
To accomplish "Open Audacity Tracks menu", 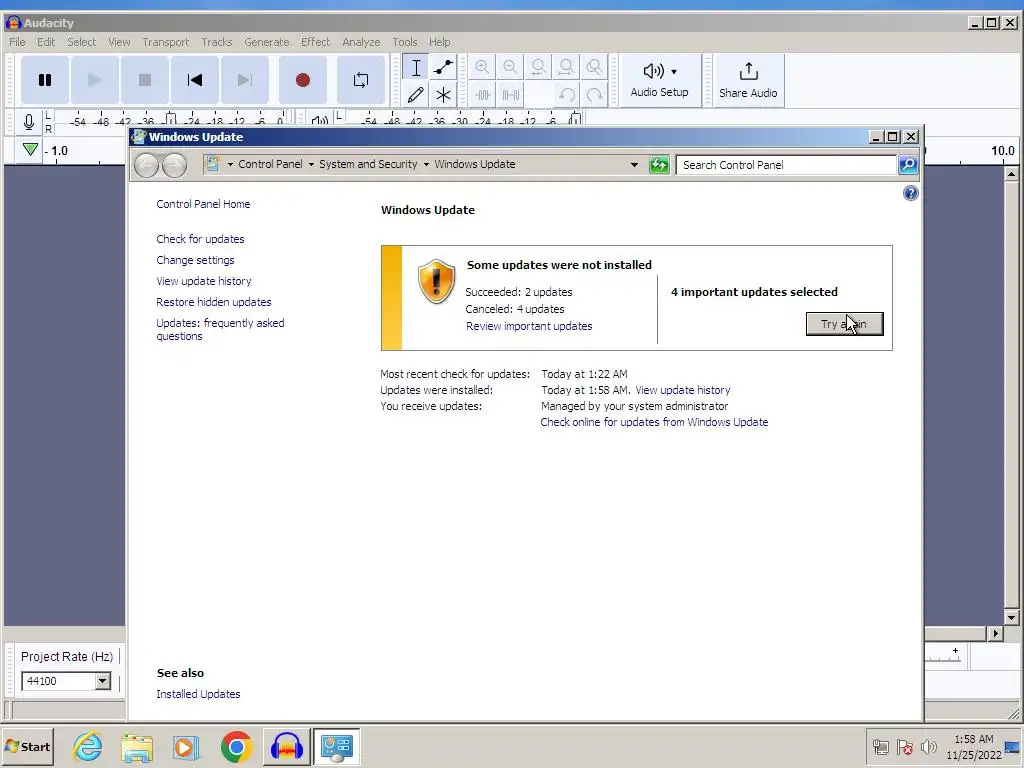I will point(216,42).
